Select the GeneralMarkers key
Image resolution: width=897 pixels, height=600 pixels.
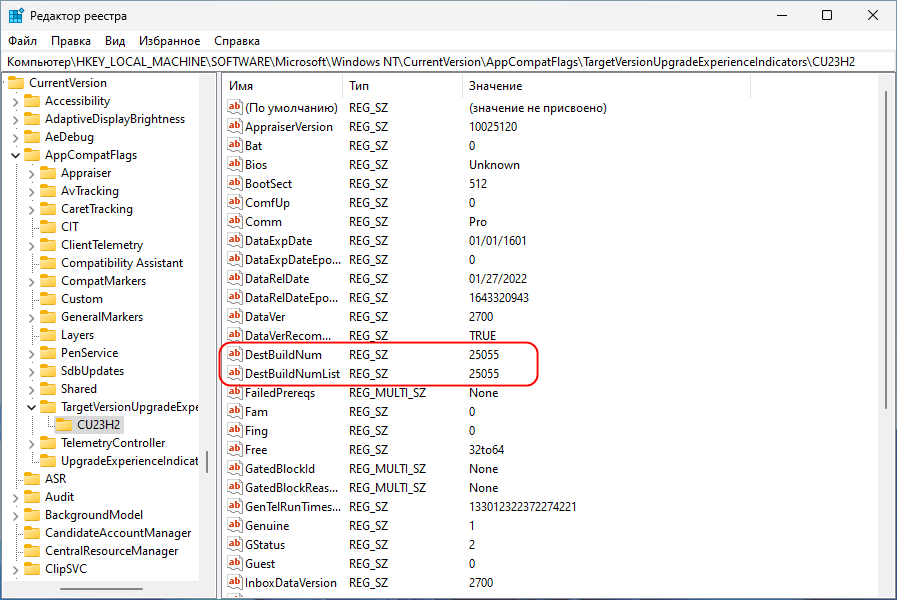[102, 316]
